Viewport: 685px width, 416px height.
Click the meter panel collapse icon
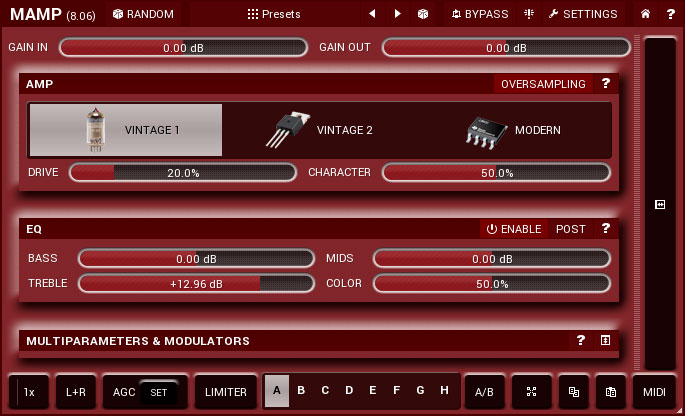click(x=660, y=205)
